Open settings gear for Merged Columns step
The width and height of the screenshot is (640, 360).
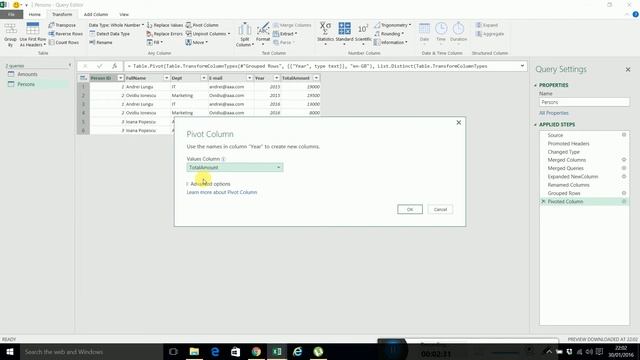(x=624, y=160)
